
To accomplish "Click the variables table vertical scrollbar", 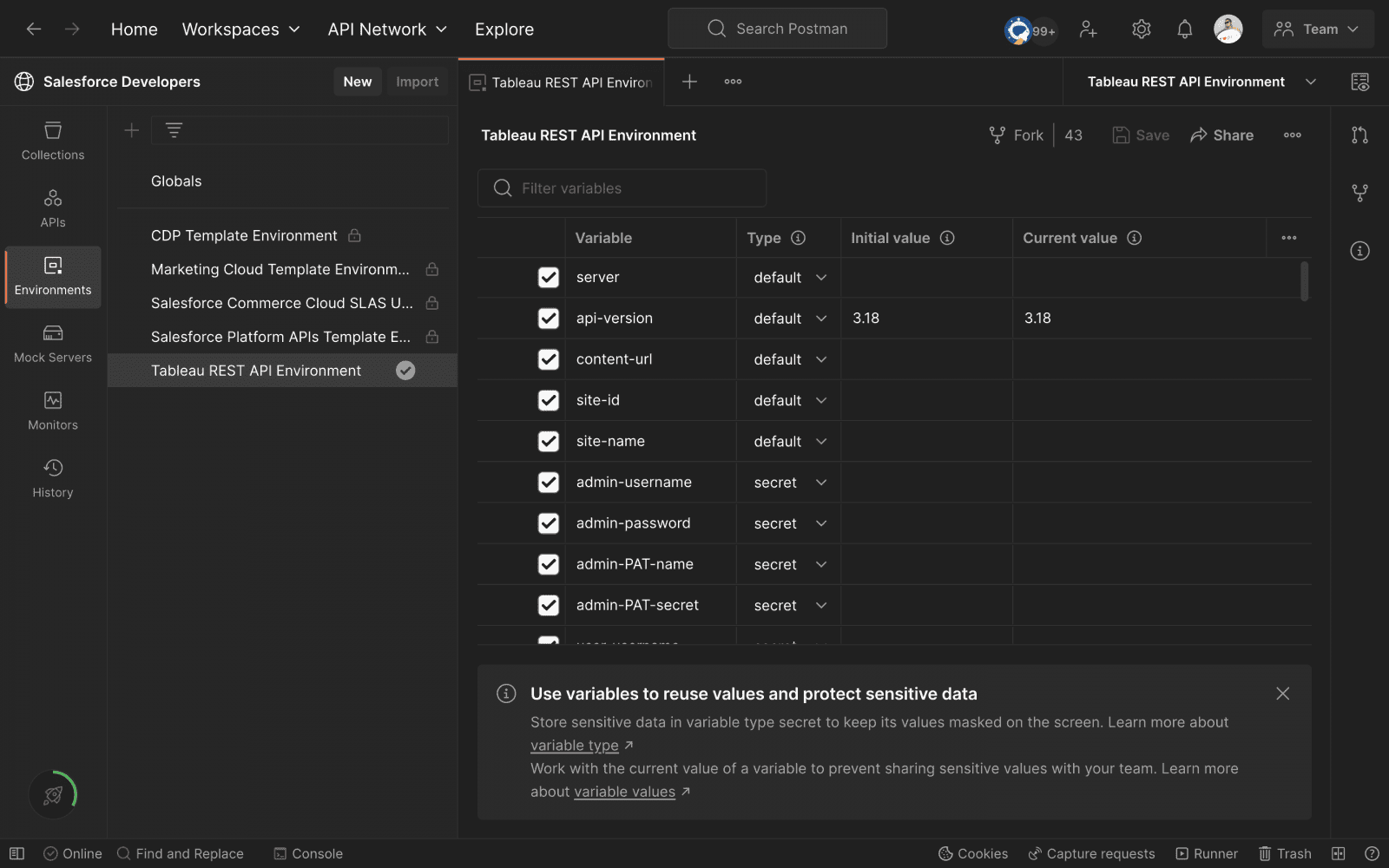I will click(1304, 281).
